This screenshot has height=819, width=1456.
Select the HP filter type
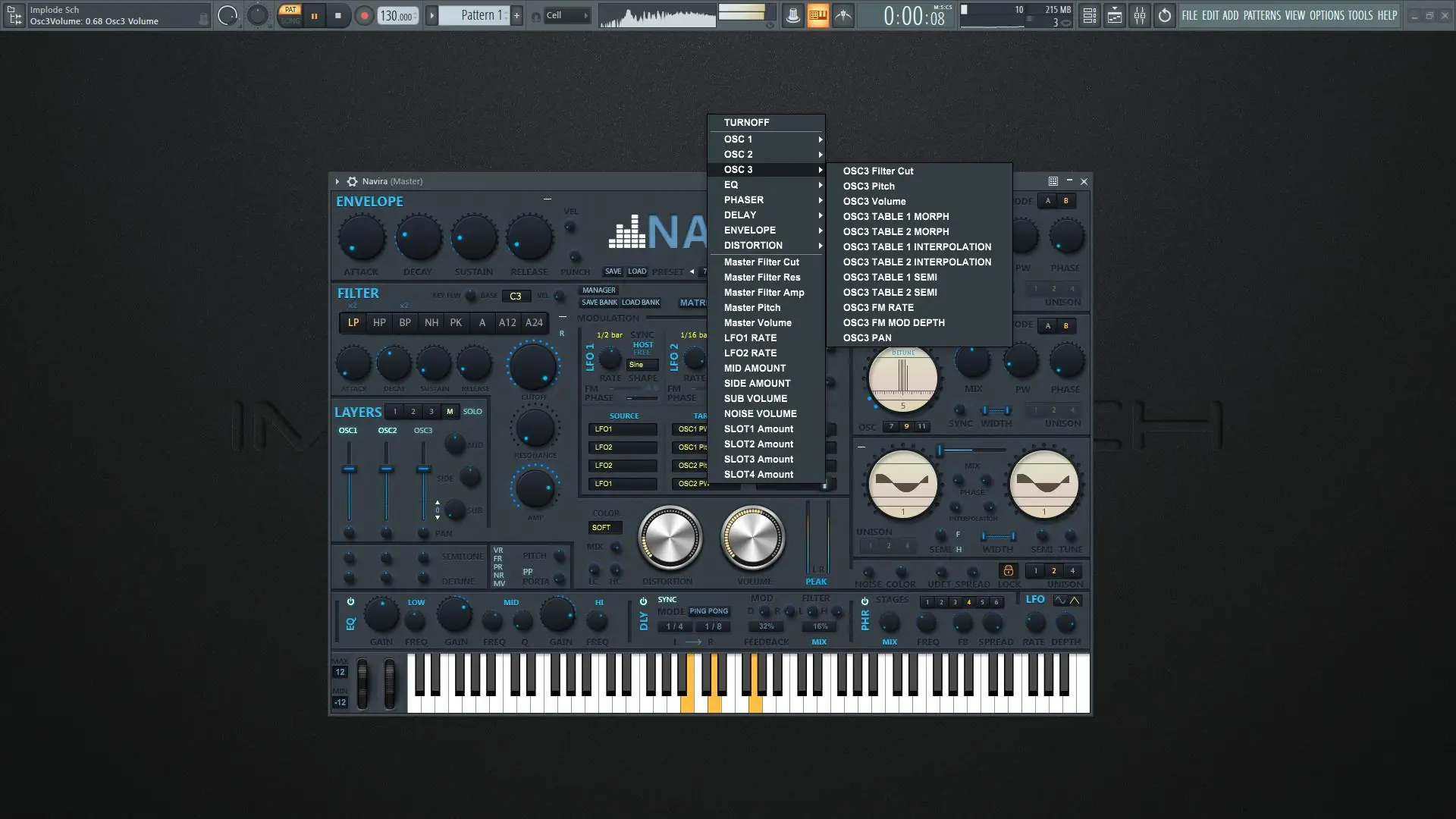pos(379,322)
